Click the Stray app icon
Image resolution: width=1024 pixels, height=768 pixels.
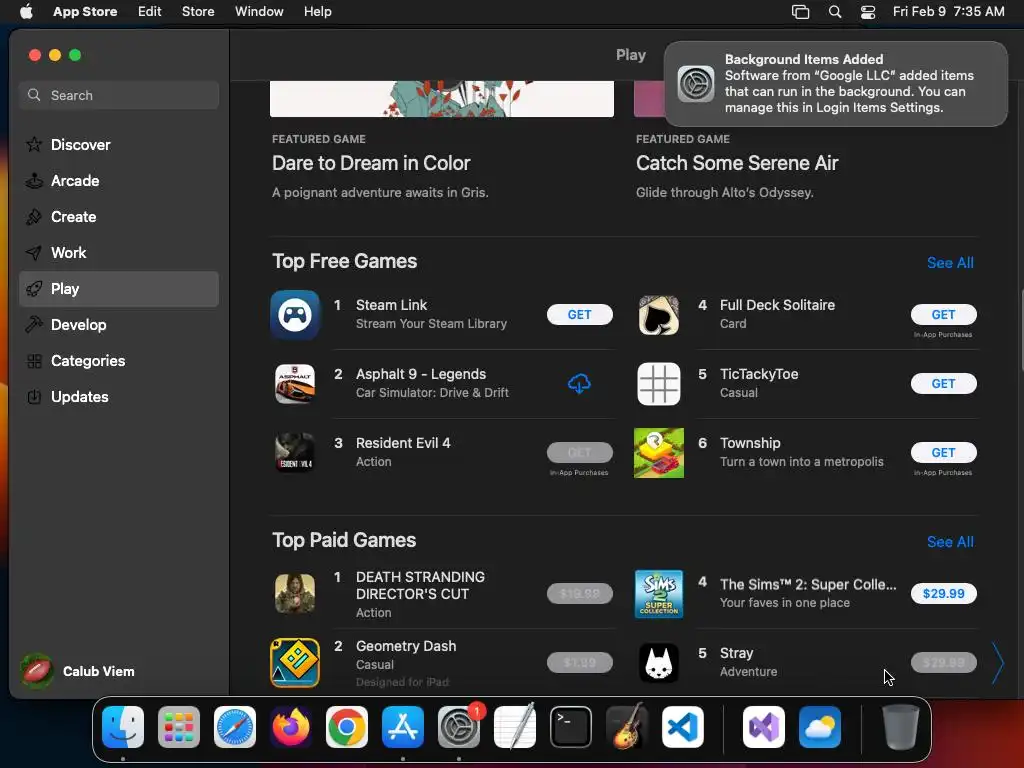[x=658, y=663]
